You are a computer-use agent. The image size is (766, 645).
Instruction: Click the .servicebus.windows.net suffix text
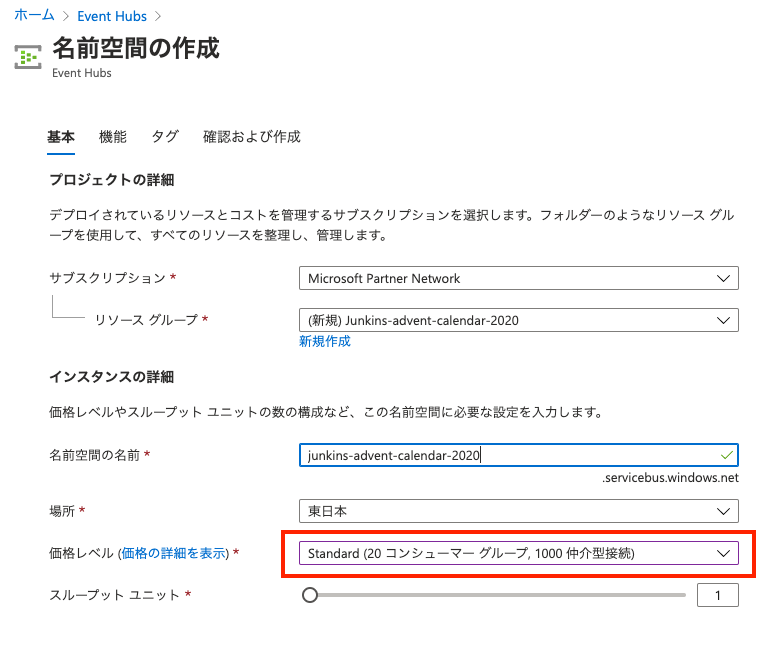pos(670,478)
